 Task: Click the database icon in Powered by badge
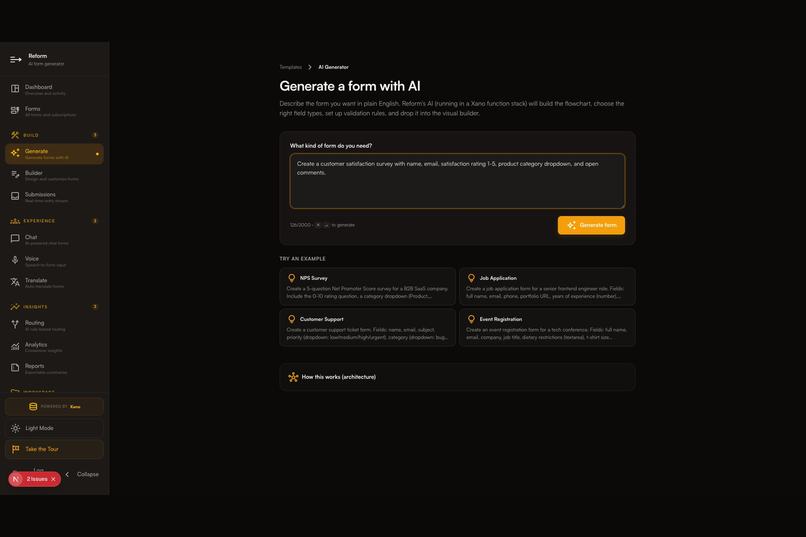[x=33, y=406]
